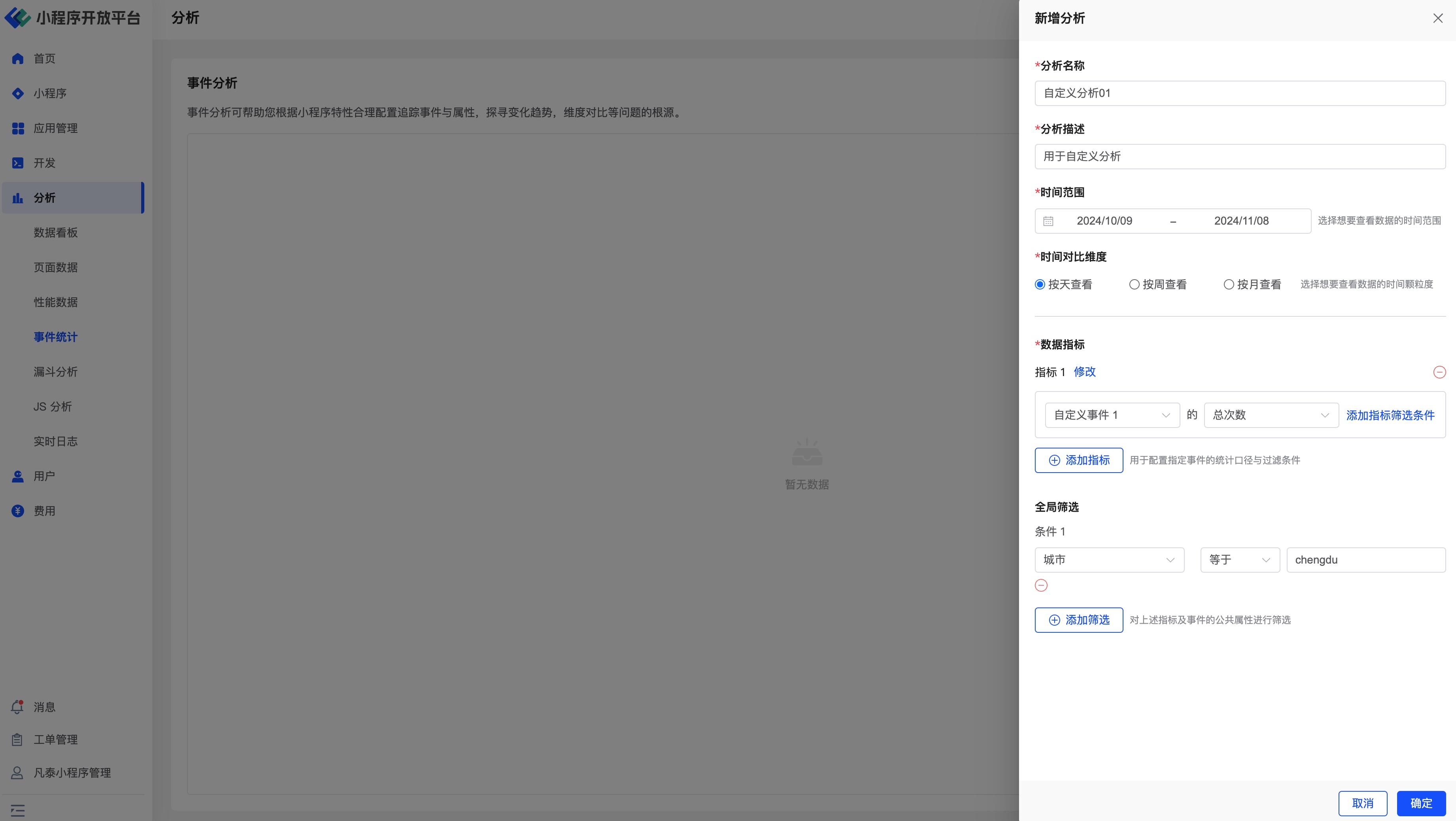1456x821 pixels.
Task: Collapse sidebar using bottom menu-fold icon
Action: coord(17,811)
